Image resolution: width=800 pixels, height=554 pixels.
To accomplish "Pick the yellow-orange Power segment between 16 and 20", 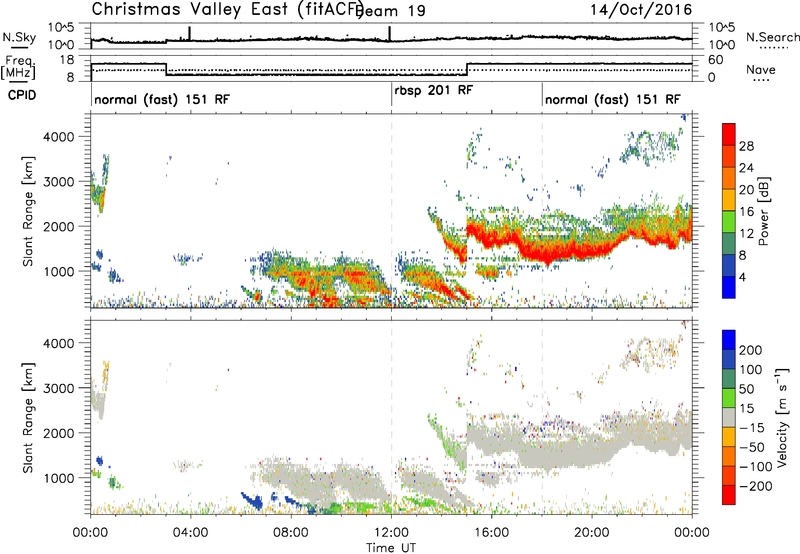I will click(x=729, y=199).
